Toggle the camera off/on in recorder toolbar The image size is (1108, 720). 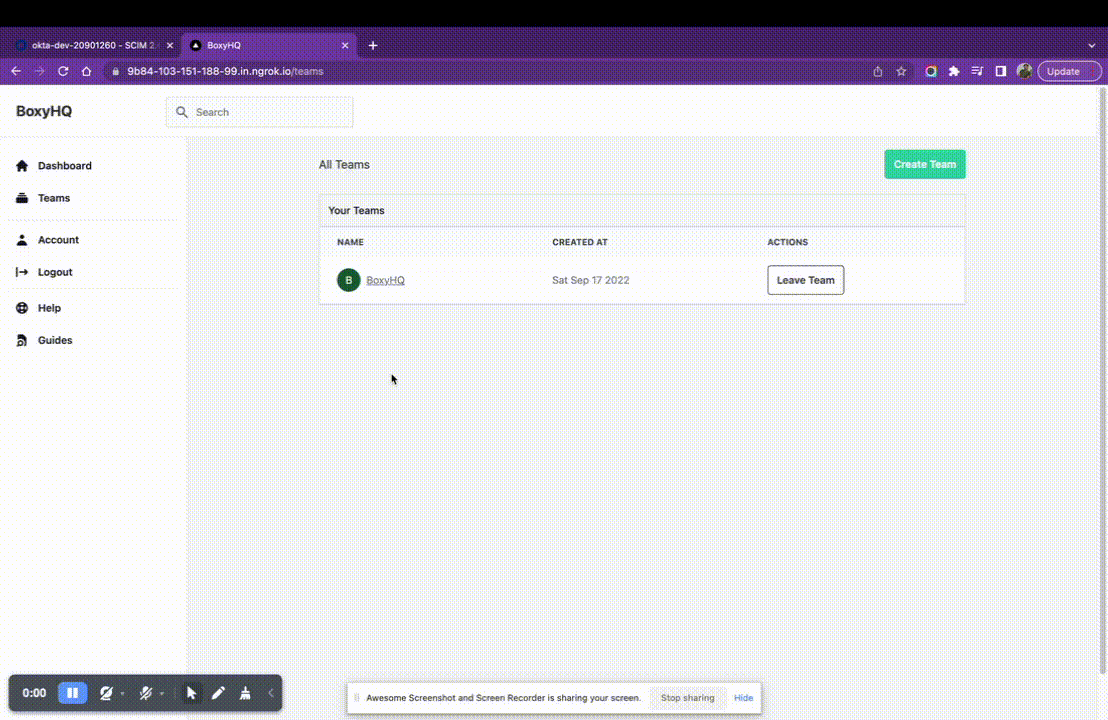(106, 693)
